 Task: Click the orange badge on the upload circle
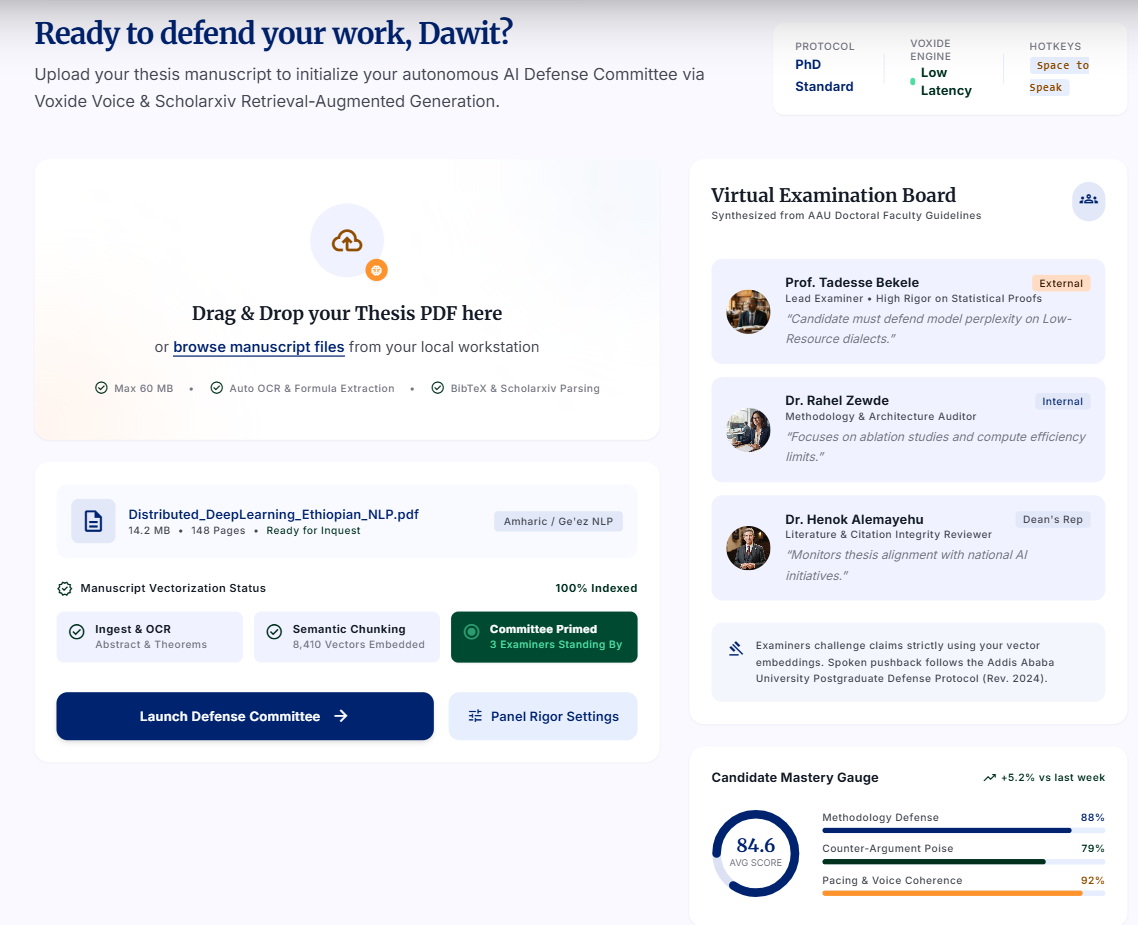coord(376,270)
